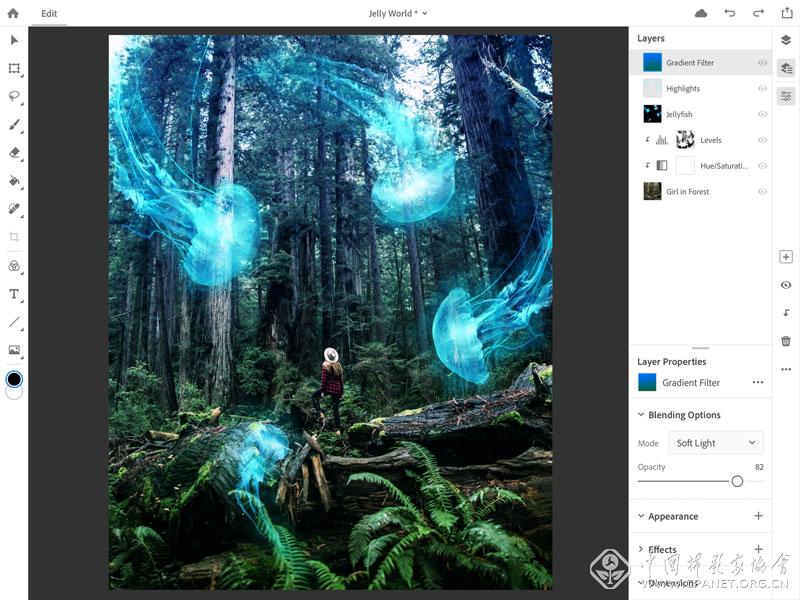Image resolution: width=800 pixels, height=600 pixels.
Task: Expand the Effects section
Action: pos(641,549)
